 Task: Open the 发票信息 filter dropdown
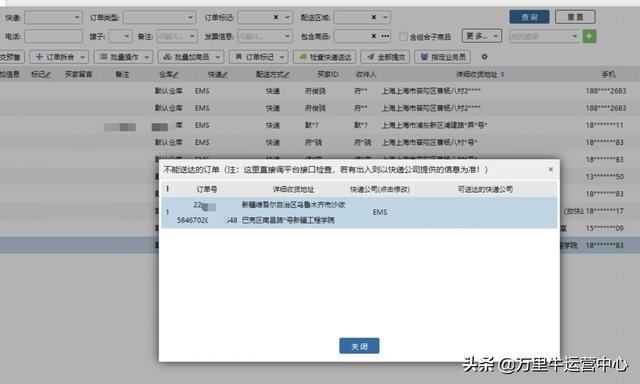pos(264,36)
